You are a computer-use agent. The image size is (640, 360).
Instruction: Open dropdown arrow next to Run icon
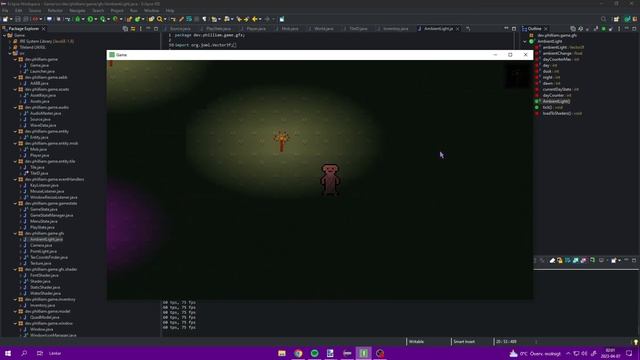point(96,19)
